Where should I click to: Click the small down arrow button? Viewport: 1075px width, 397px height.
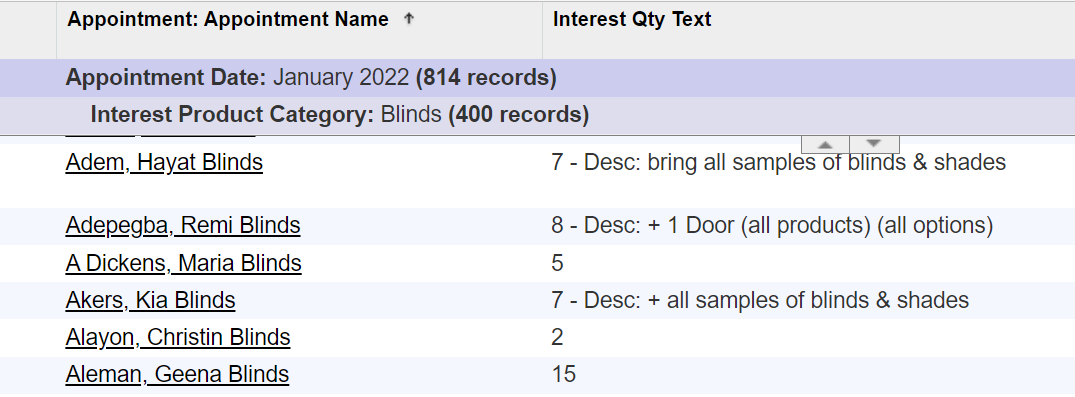point(874,145)
